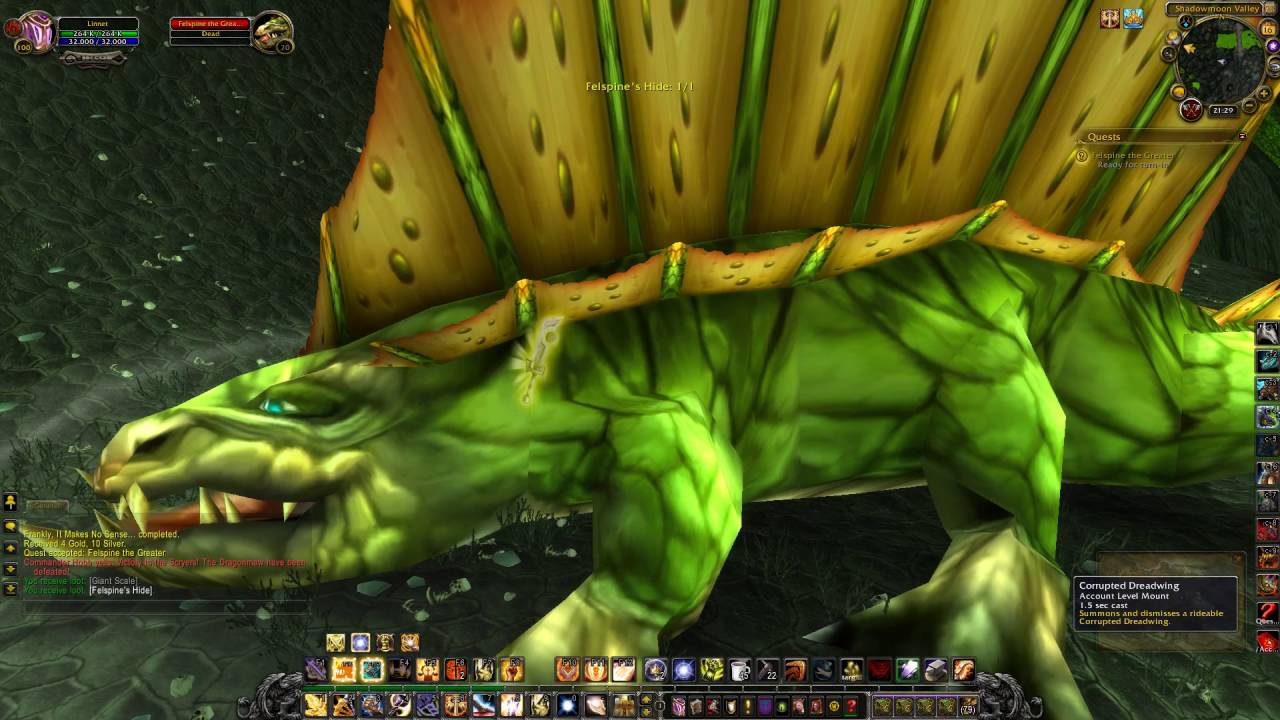
Task: Open Felspine the Greater quest in tracker
Action: (1133, 155)
